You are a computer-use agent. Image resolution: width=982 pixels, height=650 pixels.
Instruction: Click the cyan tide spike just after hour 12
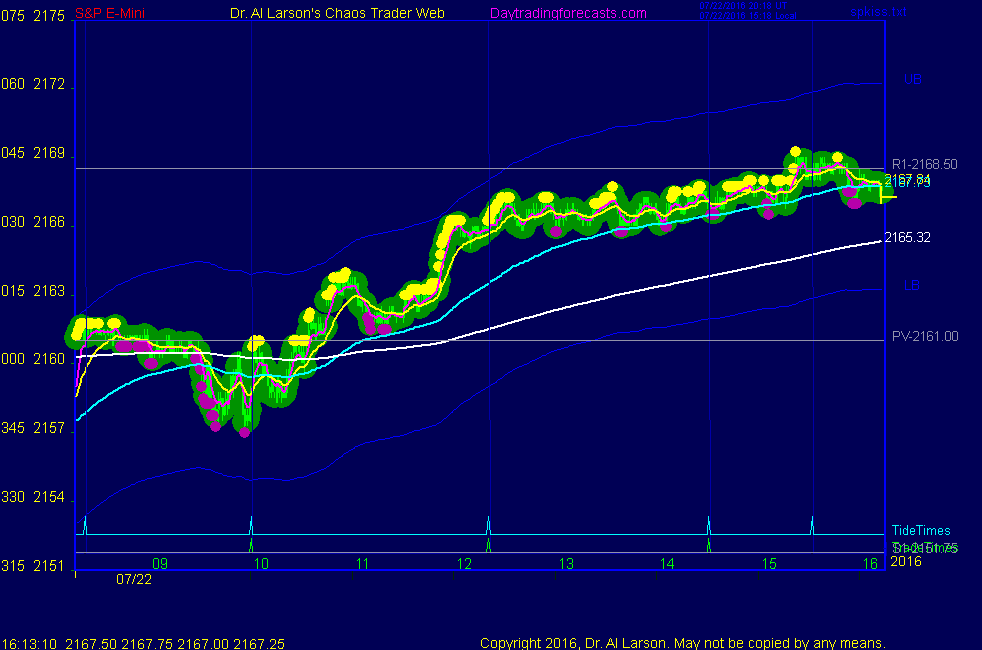488,525
